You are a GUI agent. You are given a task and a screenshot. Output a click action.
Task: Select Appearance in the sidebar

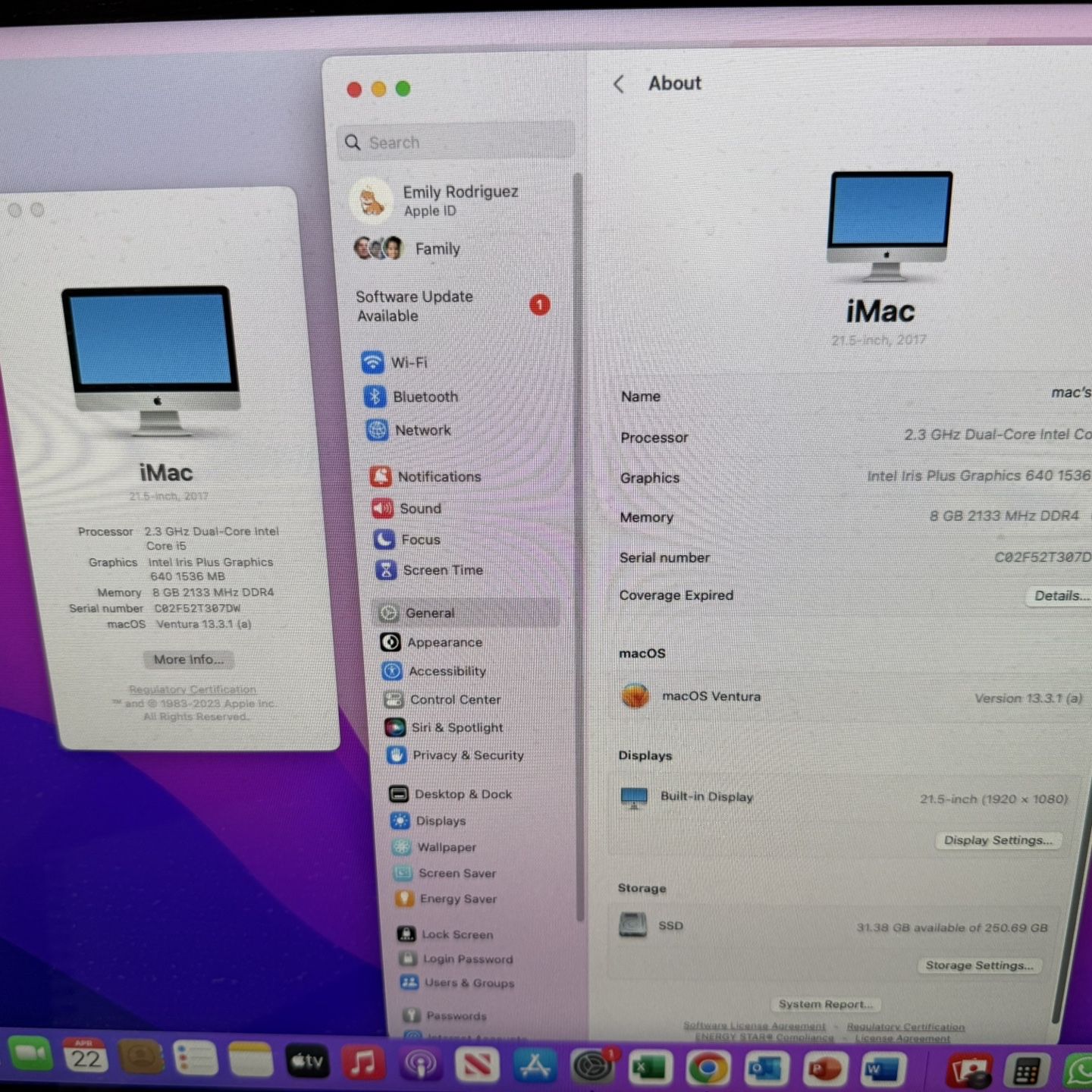(431, 642)
